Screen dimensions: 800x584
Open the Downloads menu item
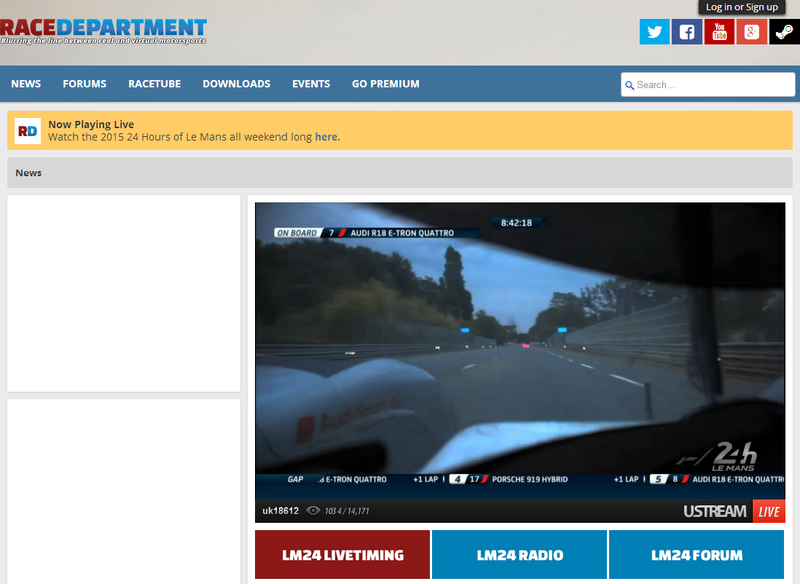(237, 84)
